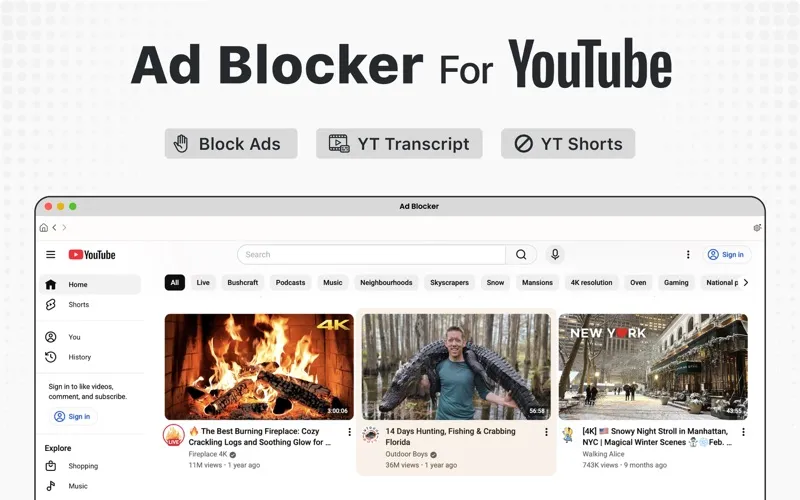800x500 pixels.
Task: Select the Music filter chip
Action: [x=333, y=283]
